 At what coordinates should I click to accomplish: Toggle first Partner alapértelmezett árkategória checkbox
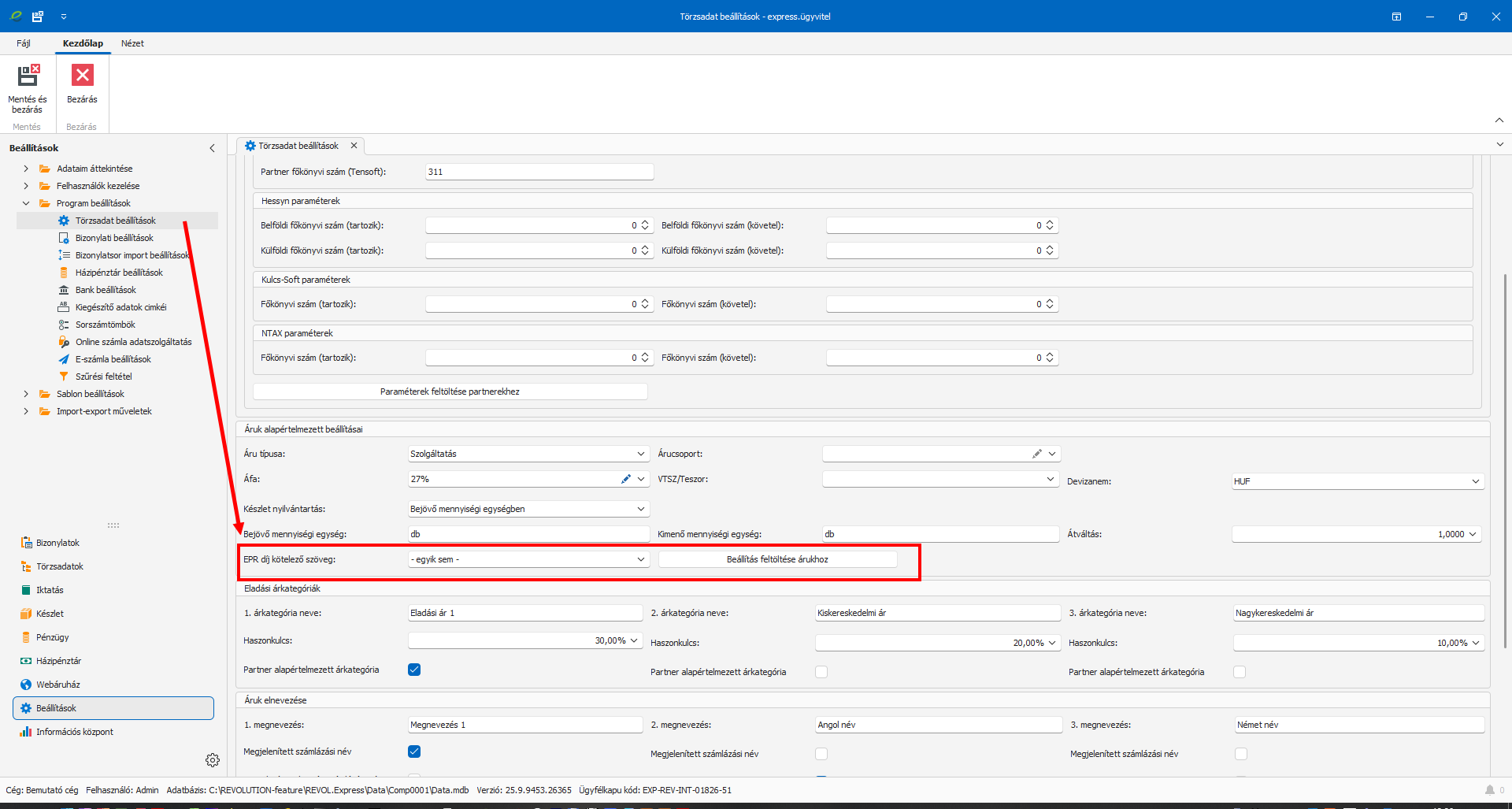(x=414, y=670)
